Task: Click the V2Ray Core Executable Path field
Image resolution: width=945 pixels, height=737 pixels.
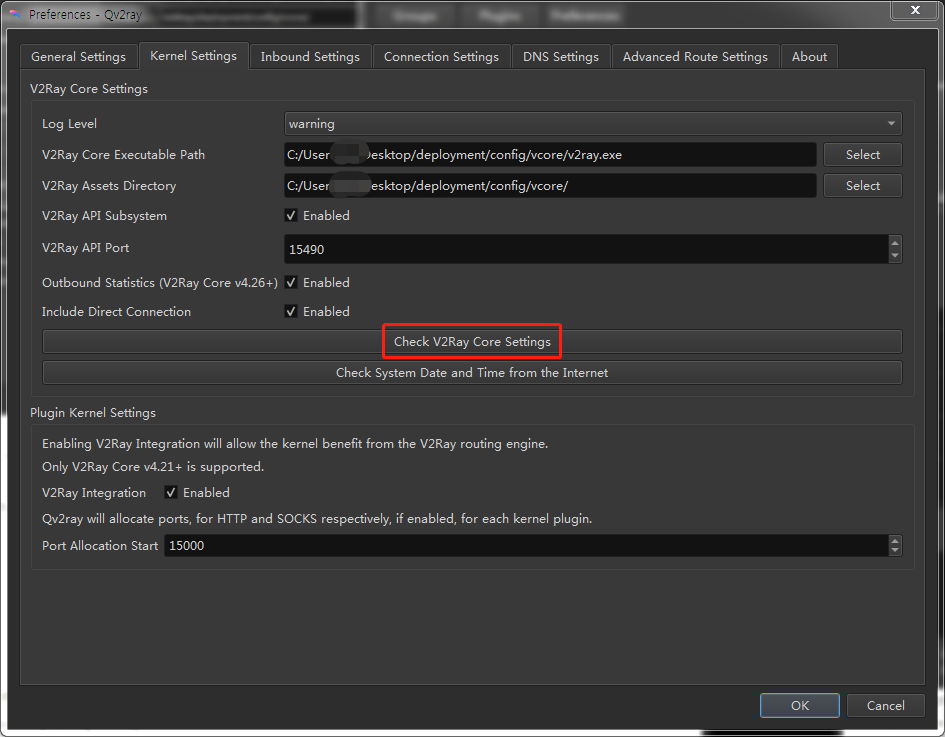Action: click(550, 155)
